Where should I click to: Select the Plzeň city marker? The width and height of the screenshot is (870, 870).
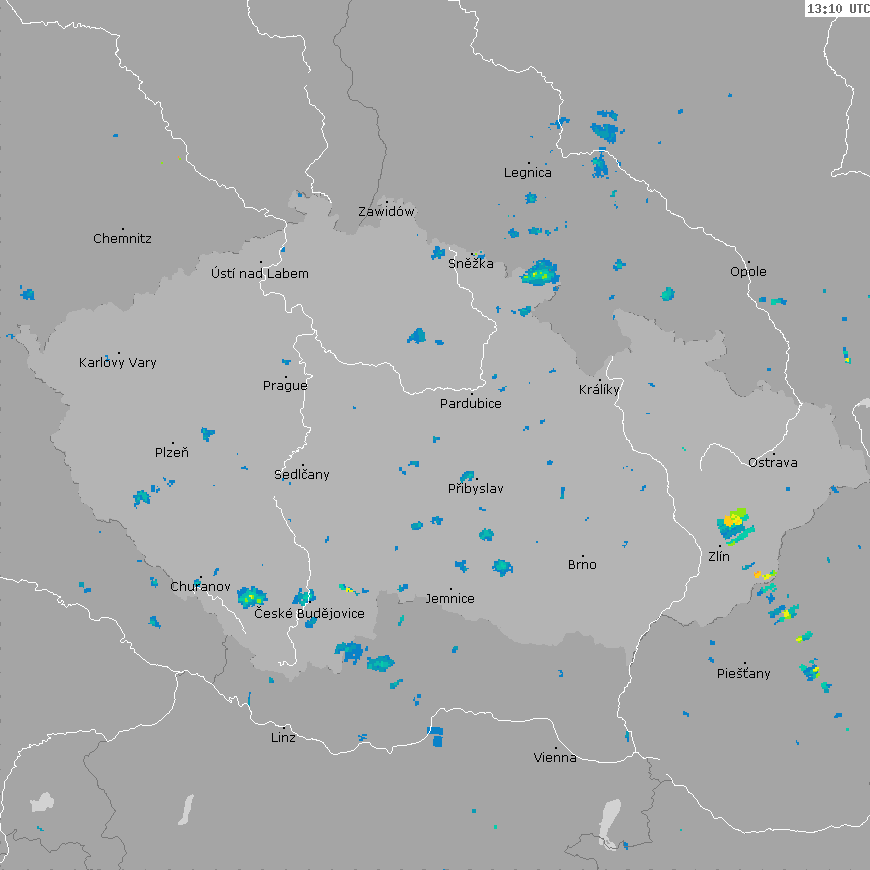click(x=172, y=442)
